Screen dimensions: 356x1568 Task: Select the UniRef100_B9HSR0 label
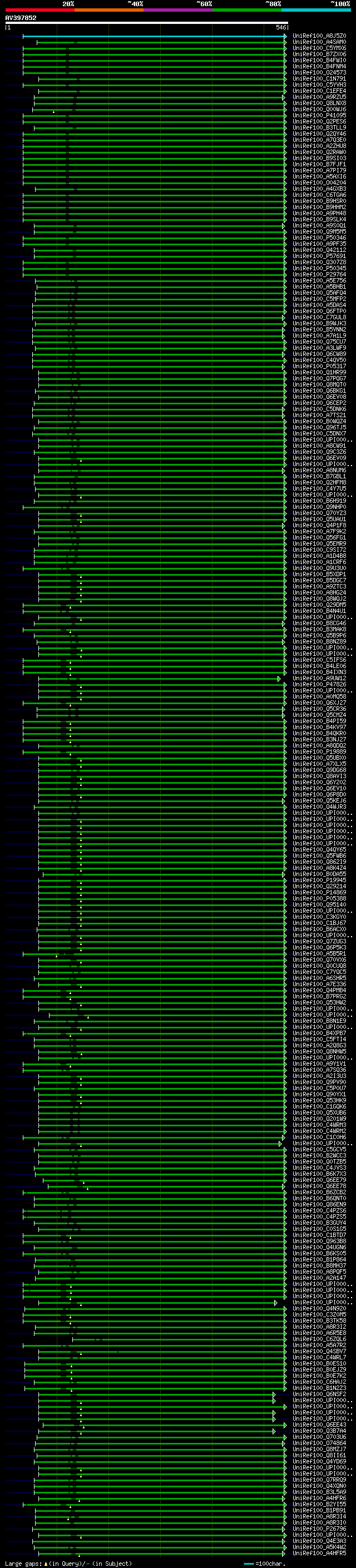[319, 201]
